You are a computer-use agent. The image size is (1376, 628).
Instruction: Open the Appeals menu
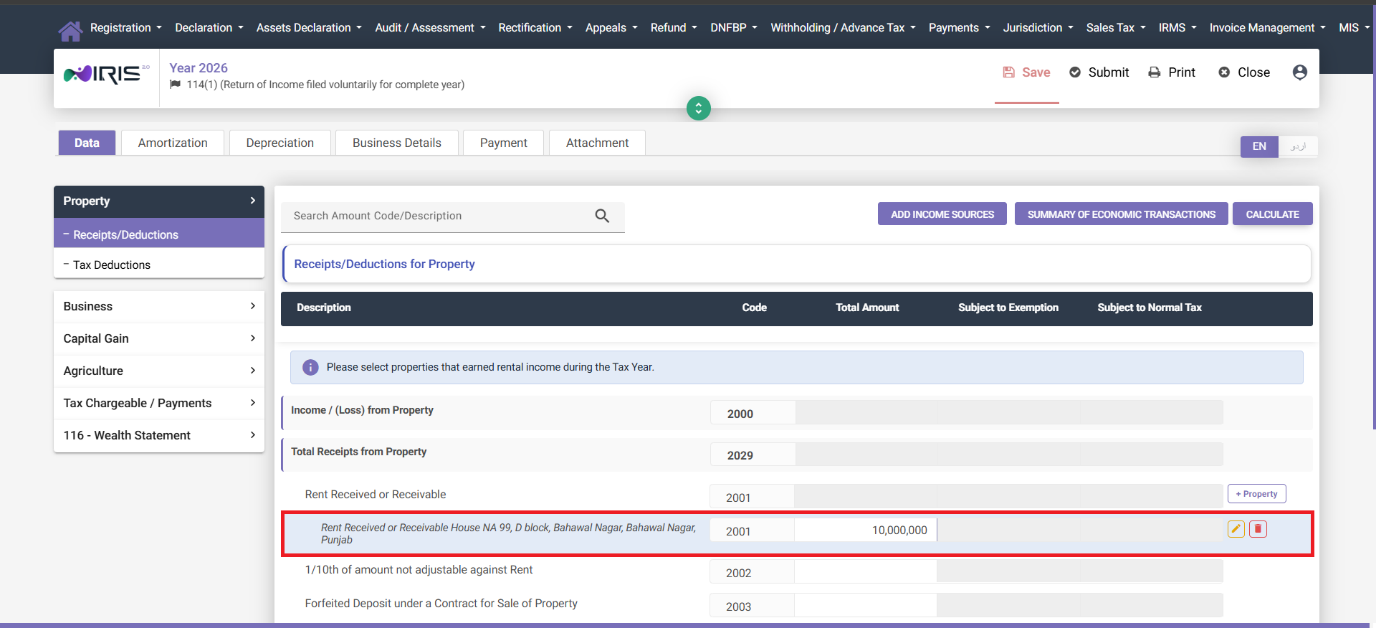pyautogui.click(x=611, y=28)
